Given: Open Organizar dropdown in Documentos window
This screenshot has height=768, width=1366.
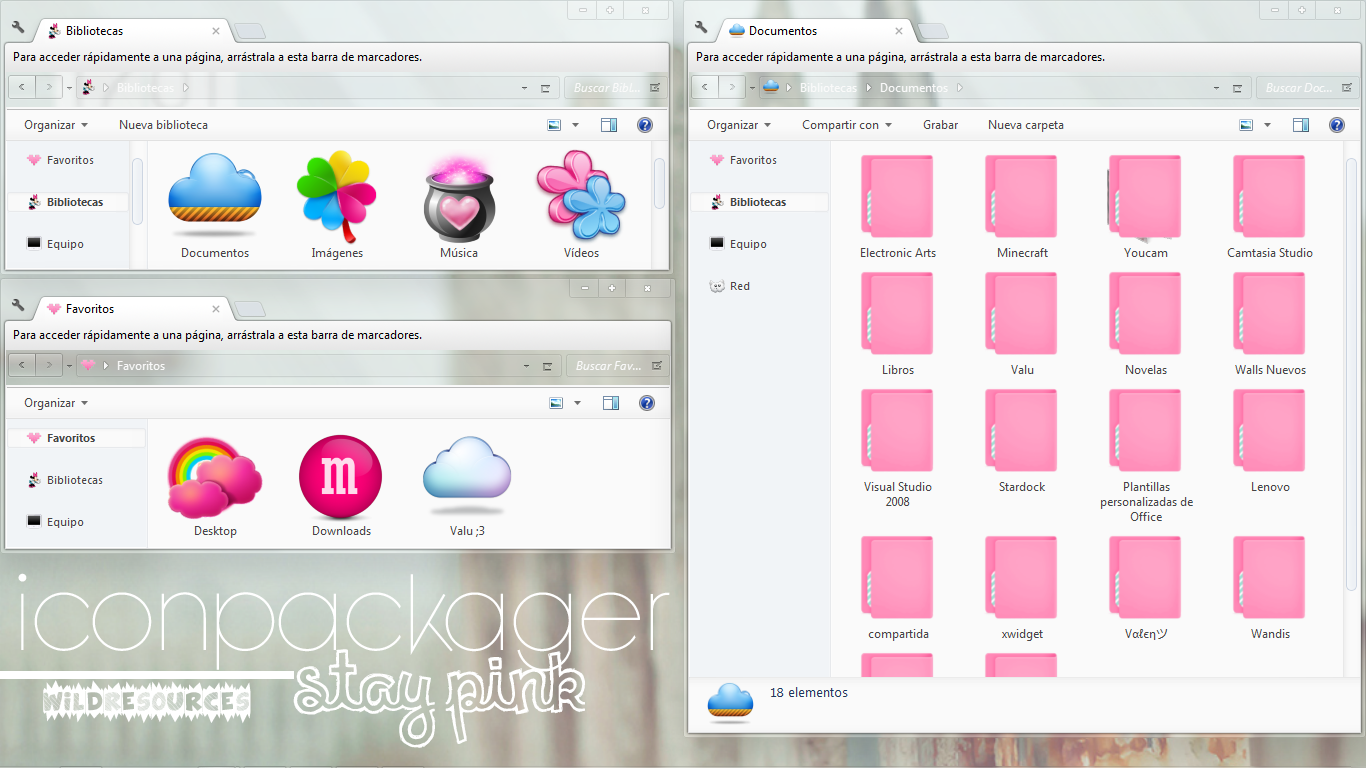Looking at the screenshot, I should click(x=739, y=125).
